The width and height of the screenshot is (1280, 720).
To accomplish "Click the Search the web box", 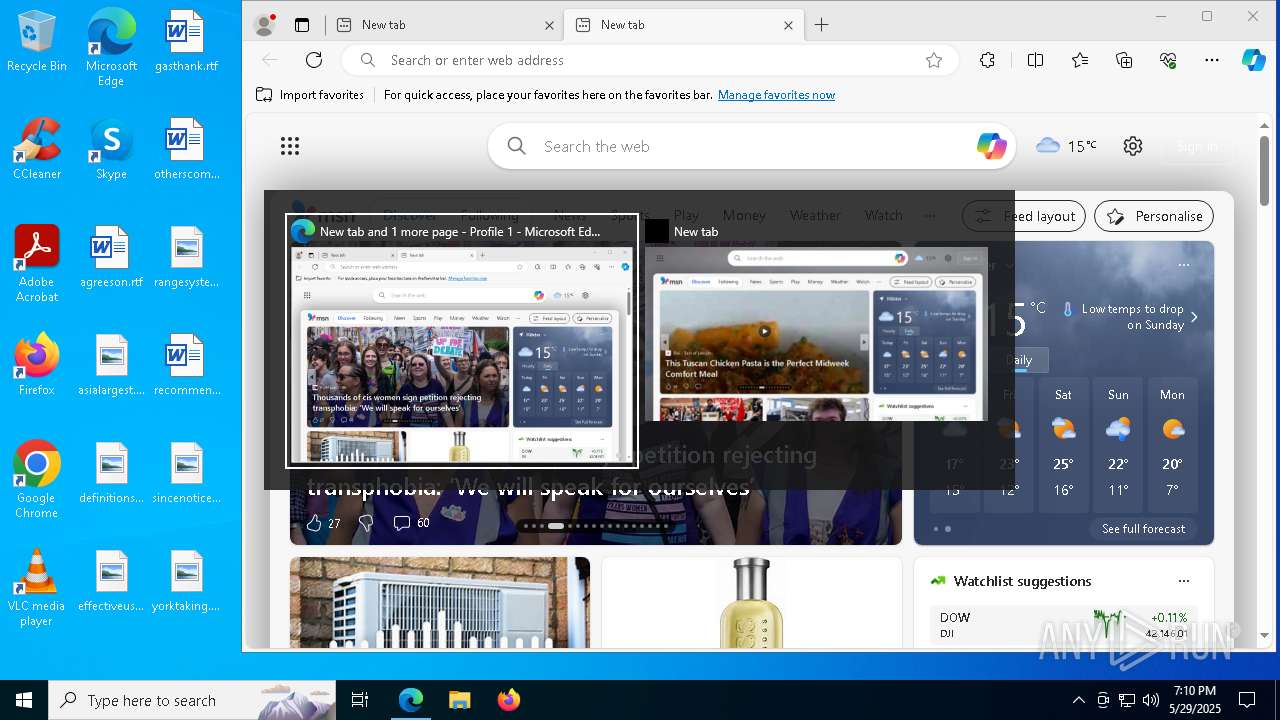I will 752,146.
